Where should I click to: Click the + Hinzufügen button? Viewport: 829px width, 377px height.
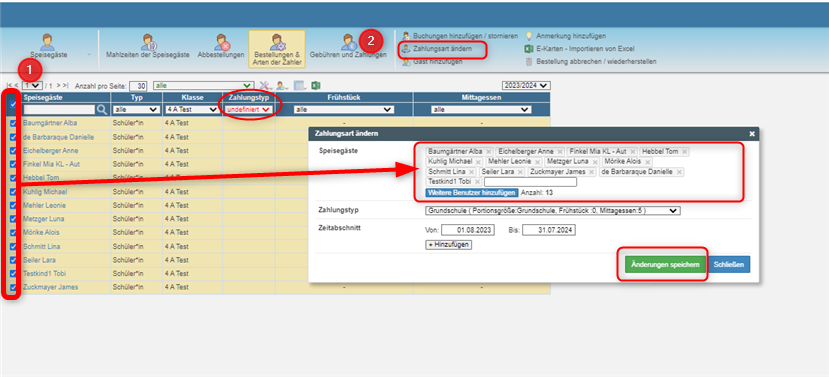click(x=448, y=245)
